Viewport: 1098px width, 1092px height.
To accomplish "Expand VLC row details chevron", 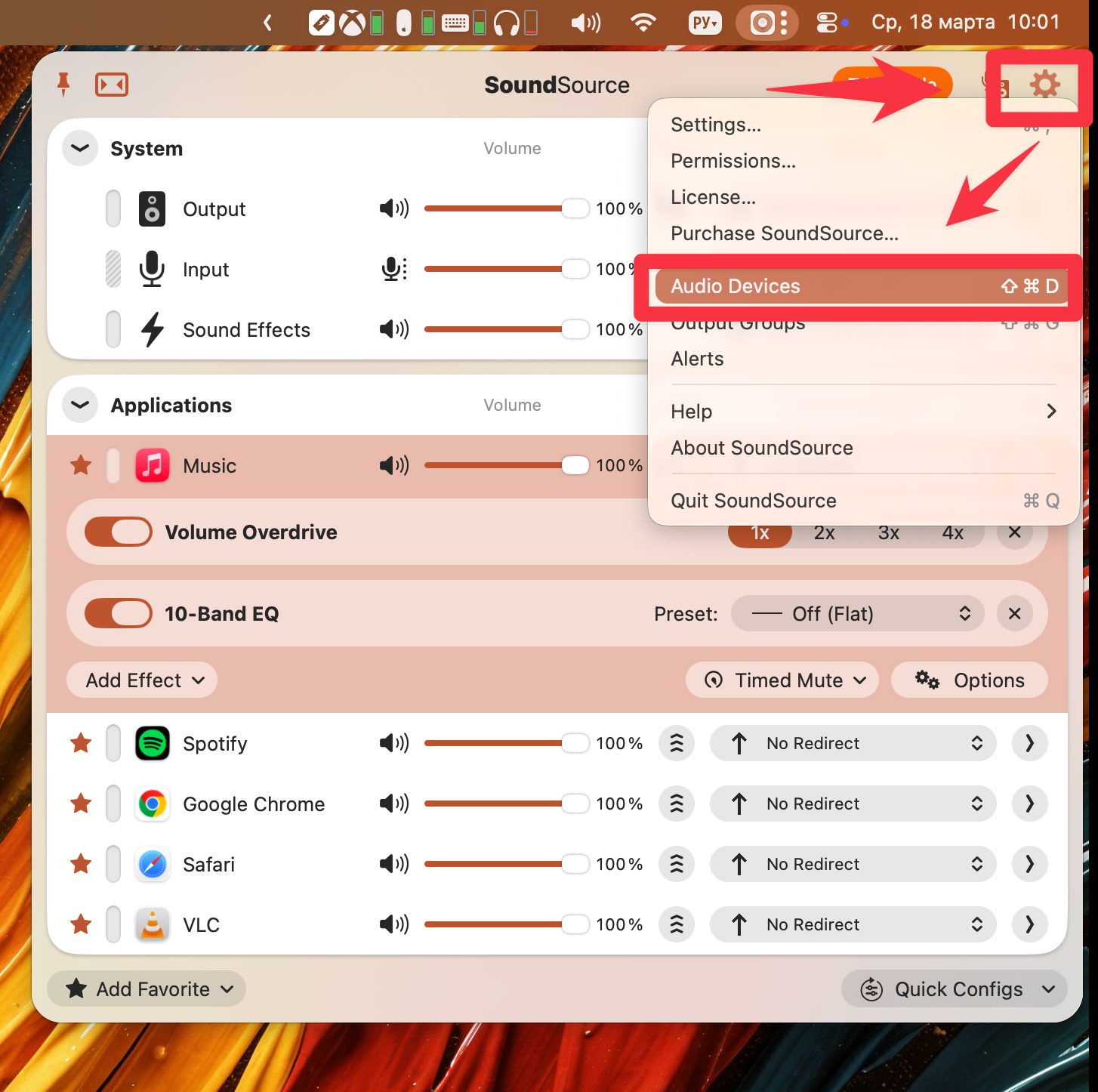I will tap(1030, 924).
